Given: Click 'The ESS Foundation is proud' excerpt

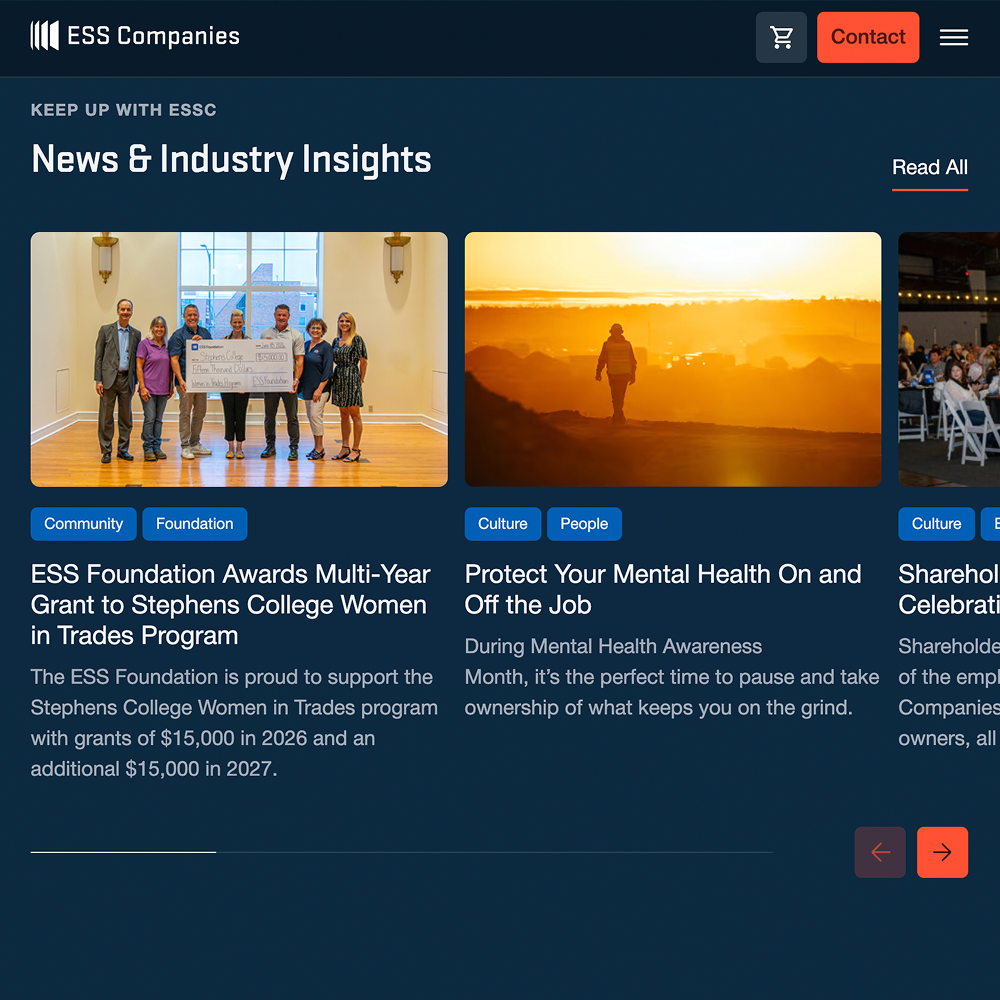Looking at the screenshot, I should point(234,723).
